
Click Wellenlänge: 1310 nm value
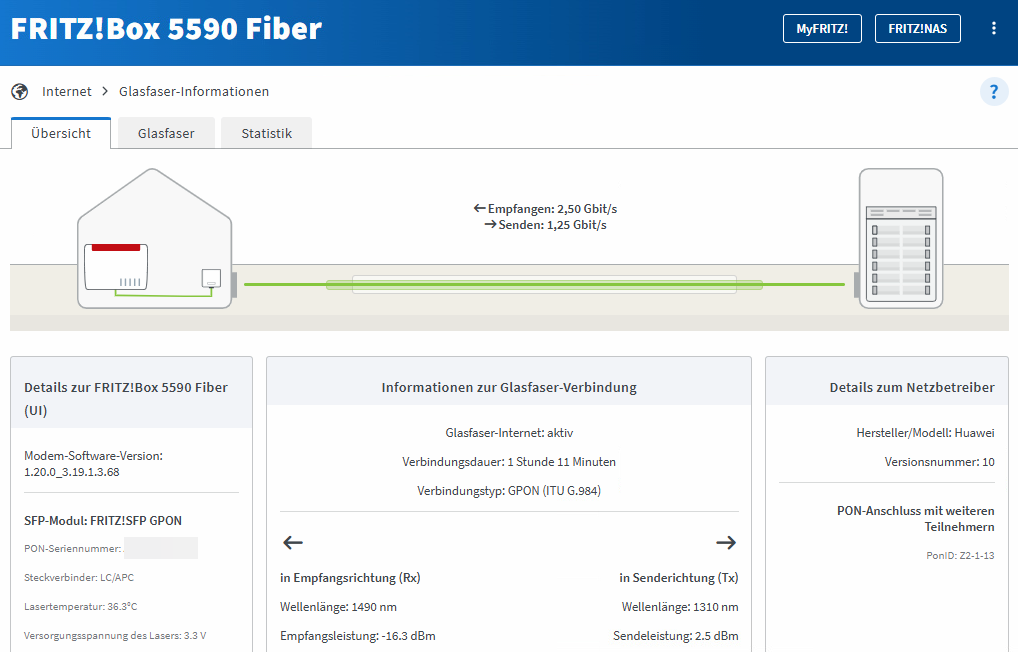tap(680, 607)
